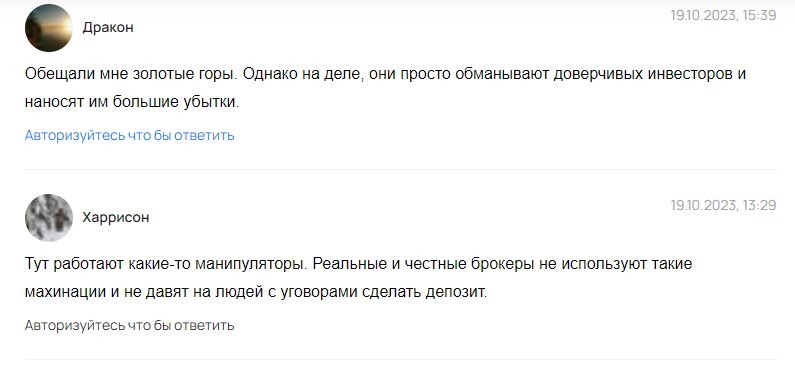Open Харрисон's round profile avatar
The image size is (795, 366).
(x=49, y=217)
